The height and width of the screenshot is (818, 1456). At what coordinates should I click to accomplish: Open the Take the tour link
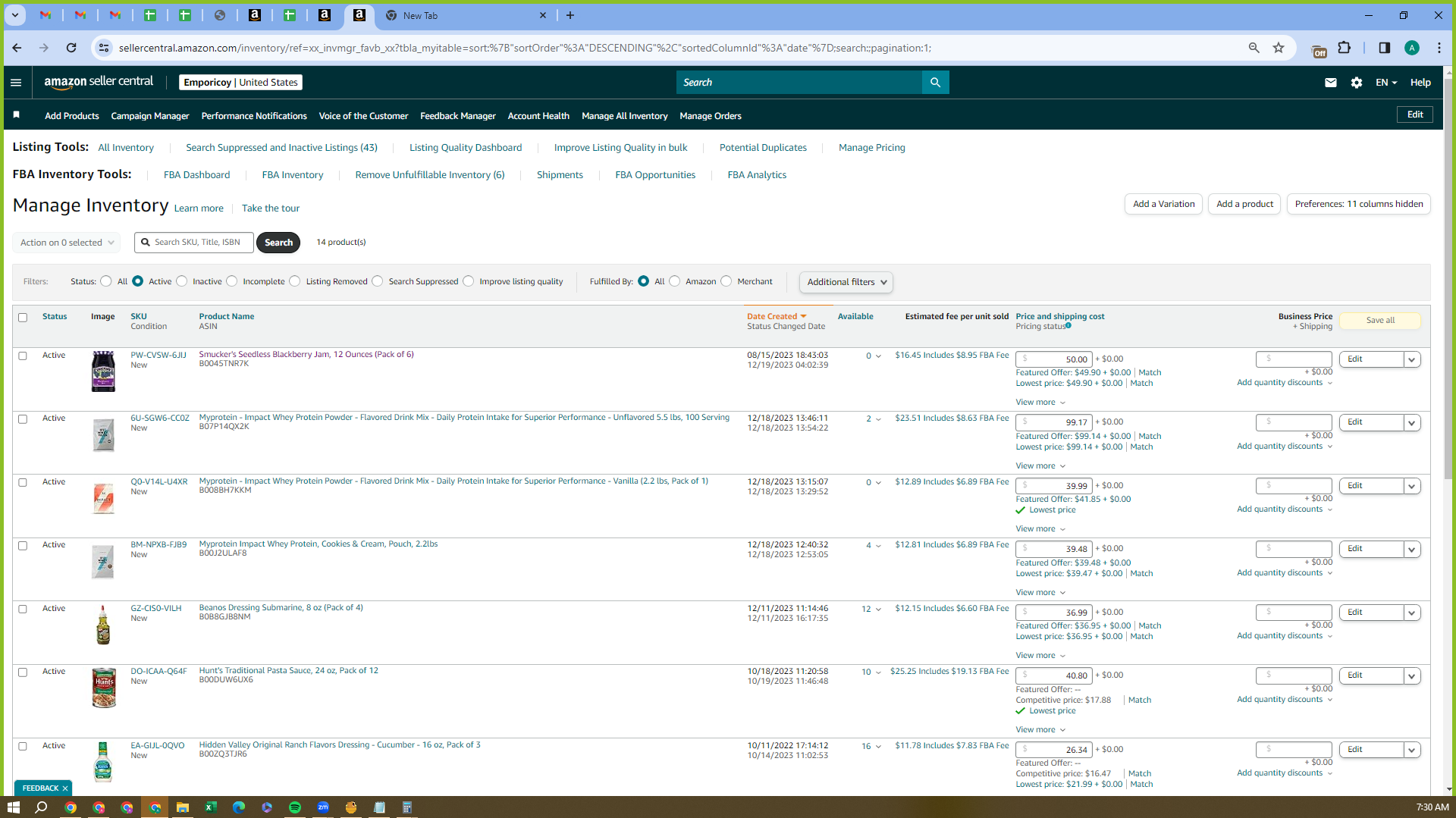271,208
